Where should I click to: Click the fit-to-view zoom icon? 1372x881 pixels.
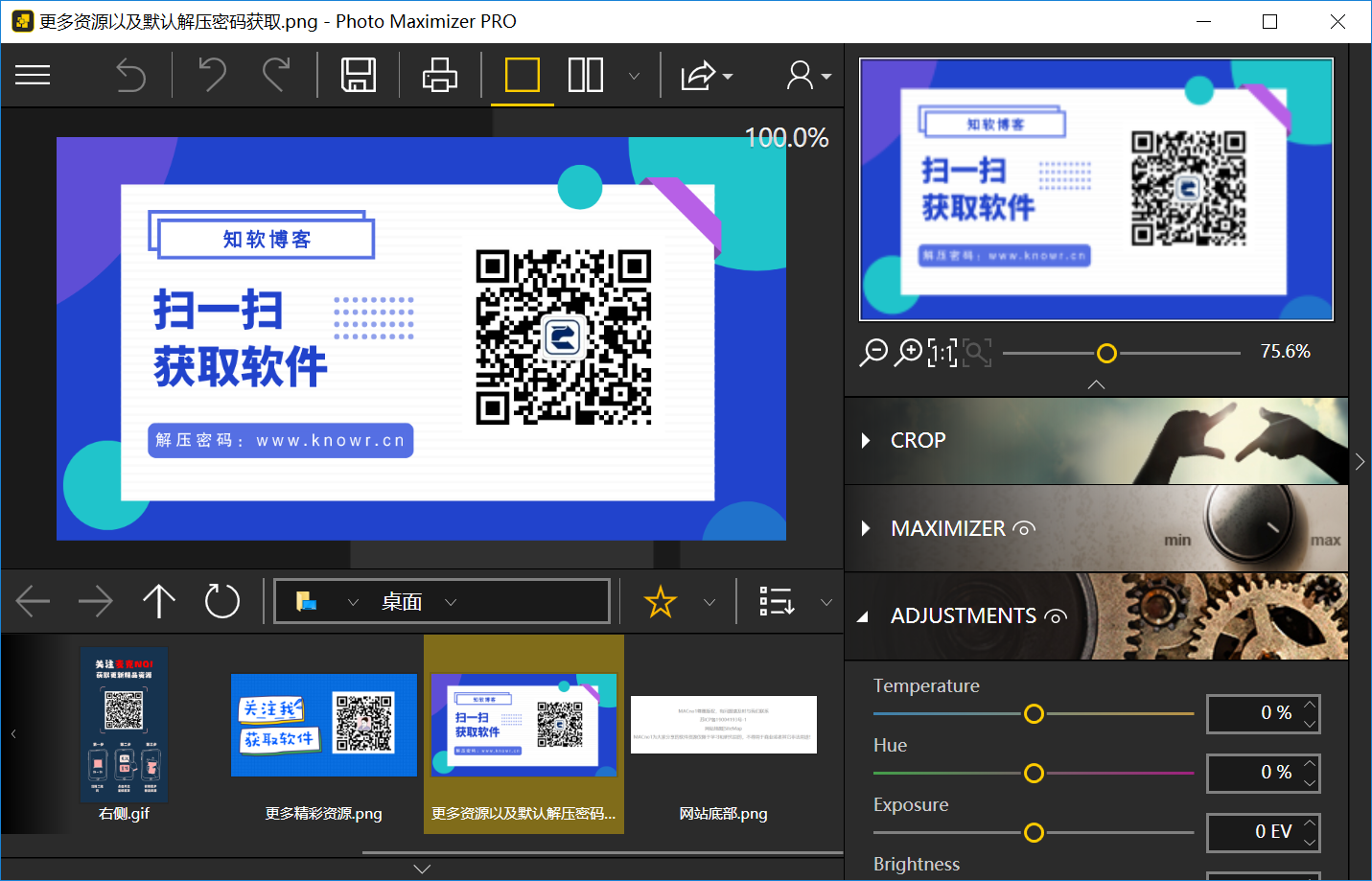(977, 353)
